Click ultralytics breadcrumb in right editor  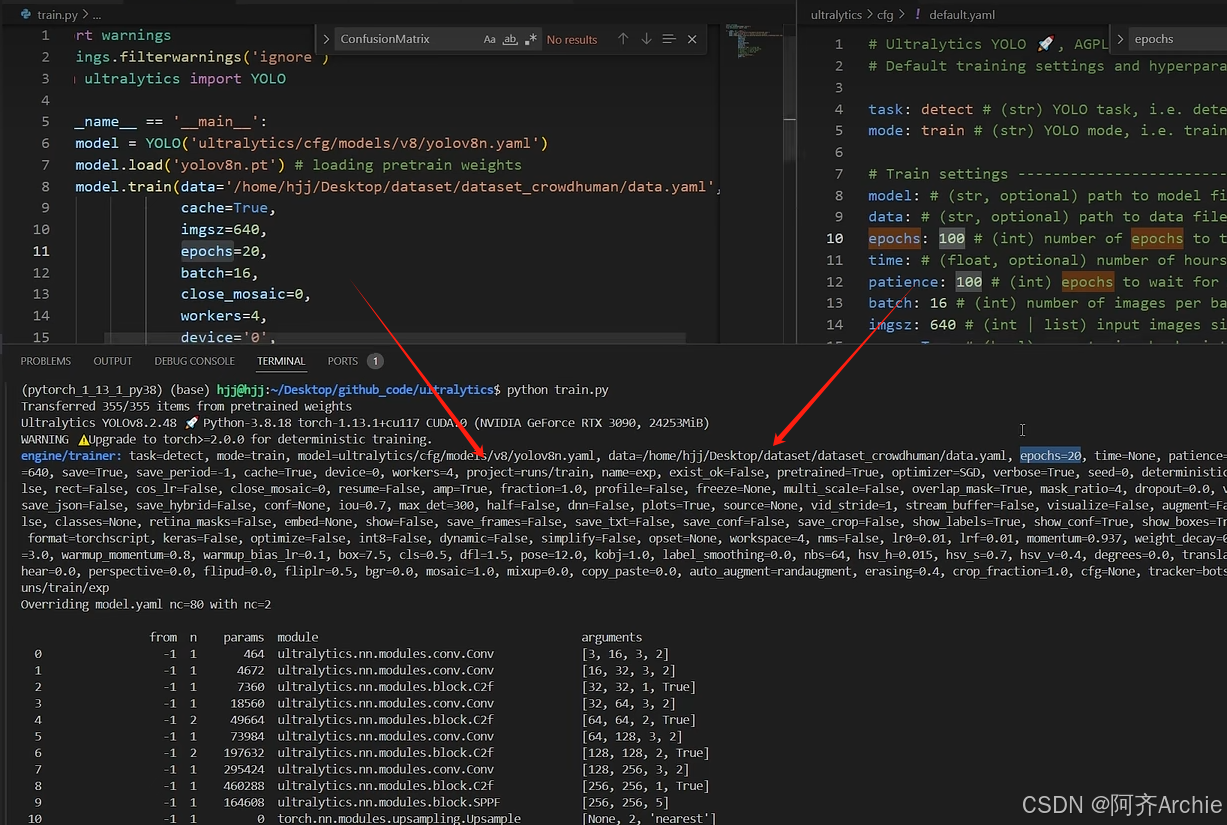[836, 15]
